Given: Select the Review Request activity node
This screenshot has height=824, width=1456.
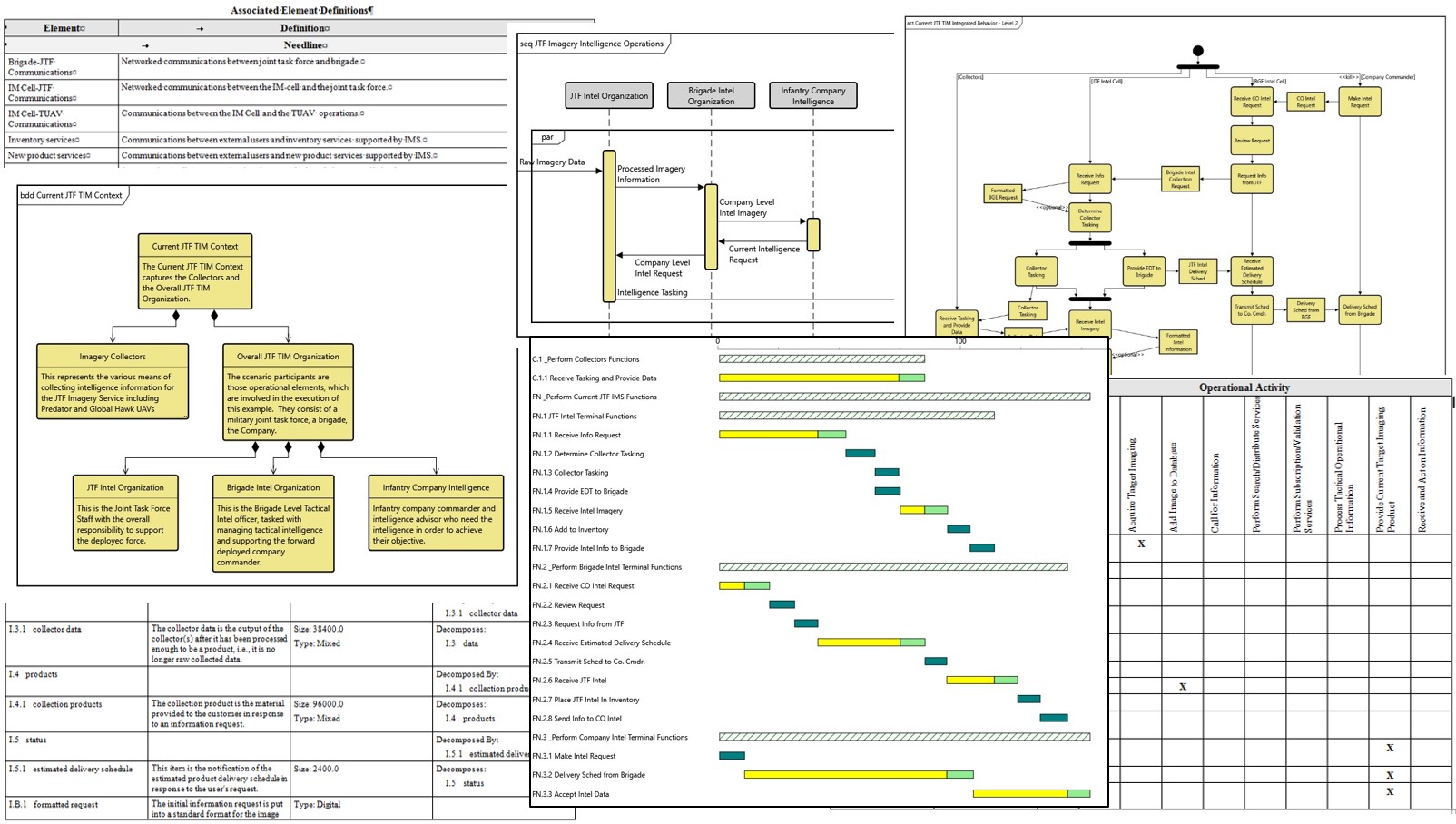Looking at the screenshot, I should (1252, 141).
